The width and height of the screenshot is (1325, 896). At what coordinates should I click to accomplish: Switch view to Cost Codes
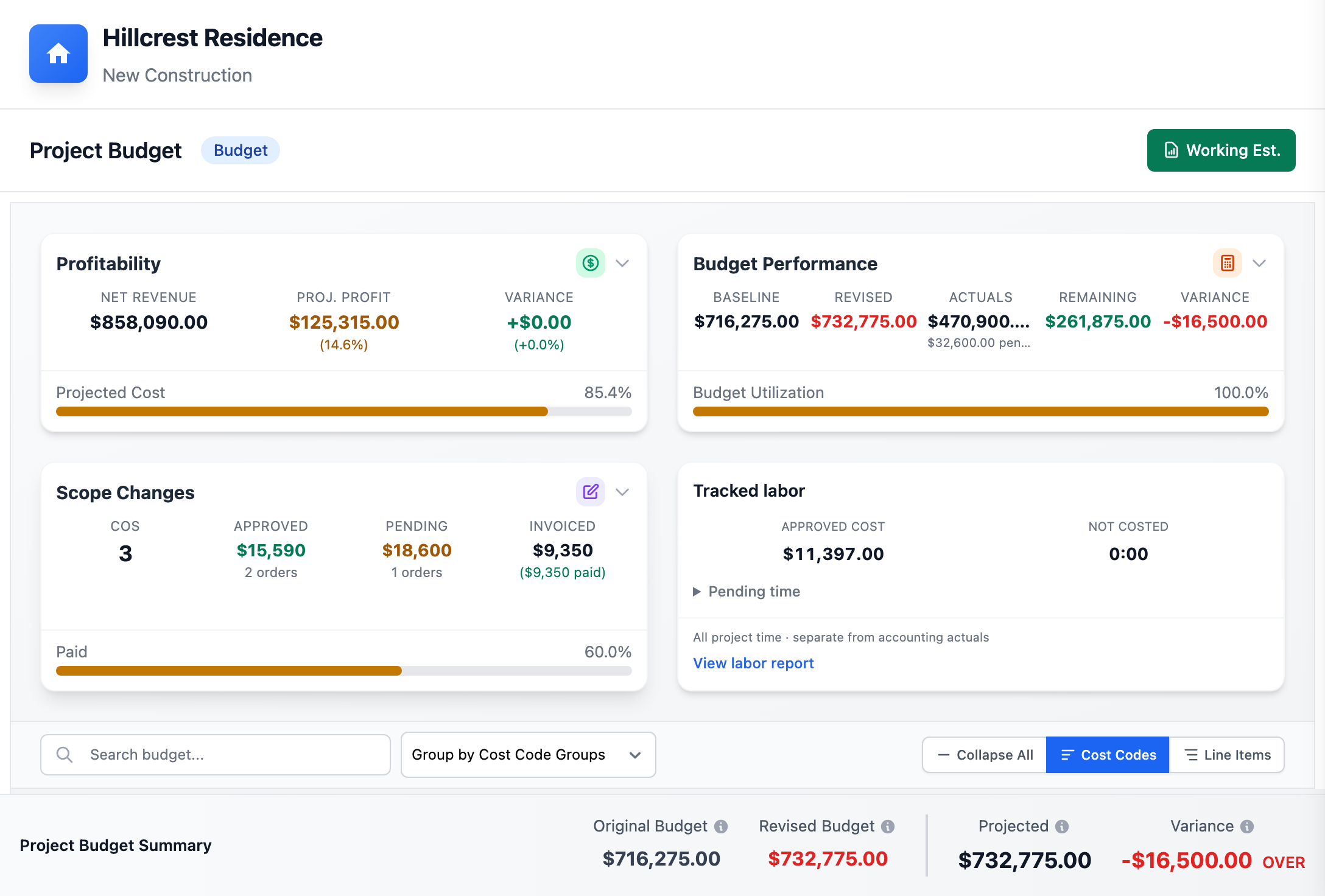click(x=1108, y=755)
